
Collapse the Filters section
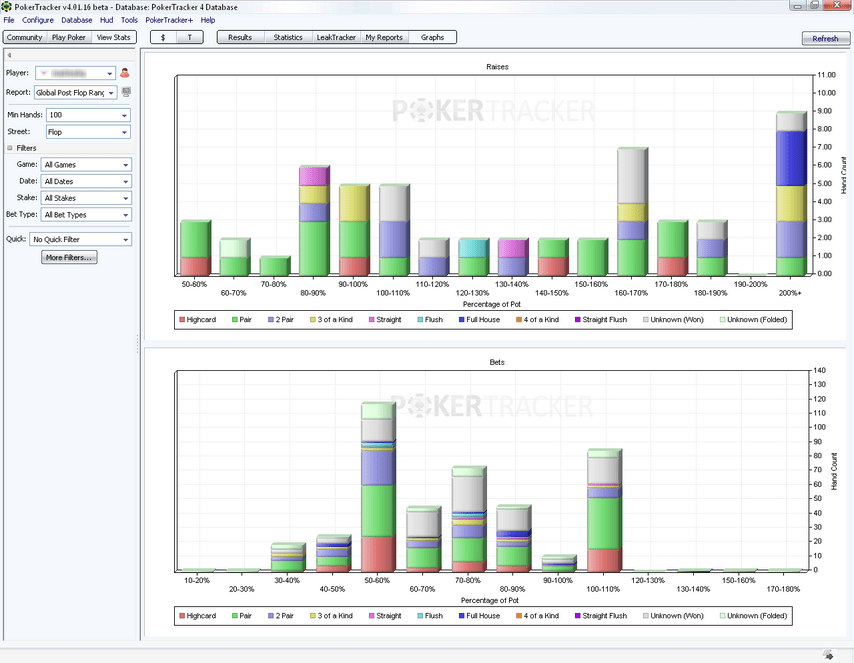click(10, 148)
